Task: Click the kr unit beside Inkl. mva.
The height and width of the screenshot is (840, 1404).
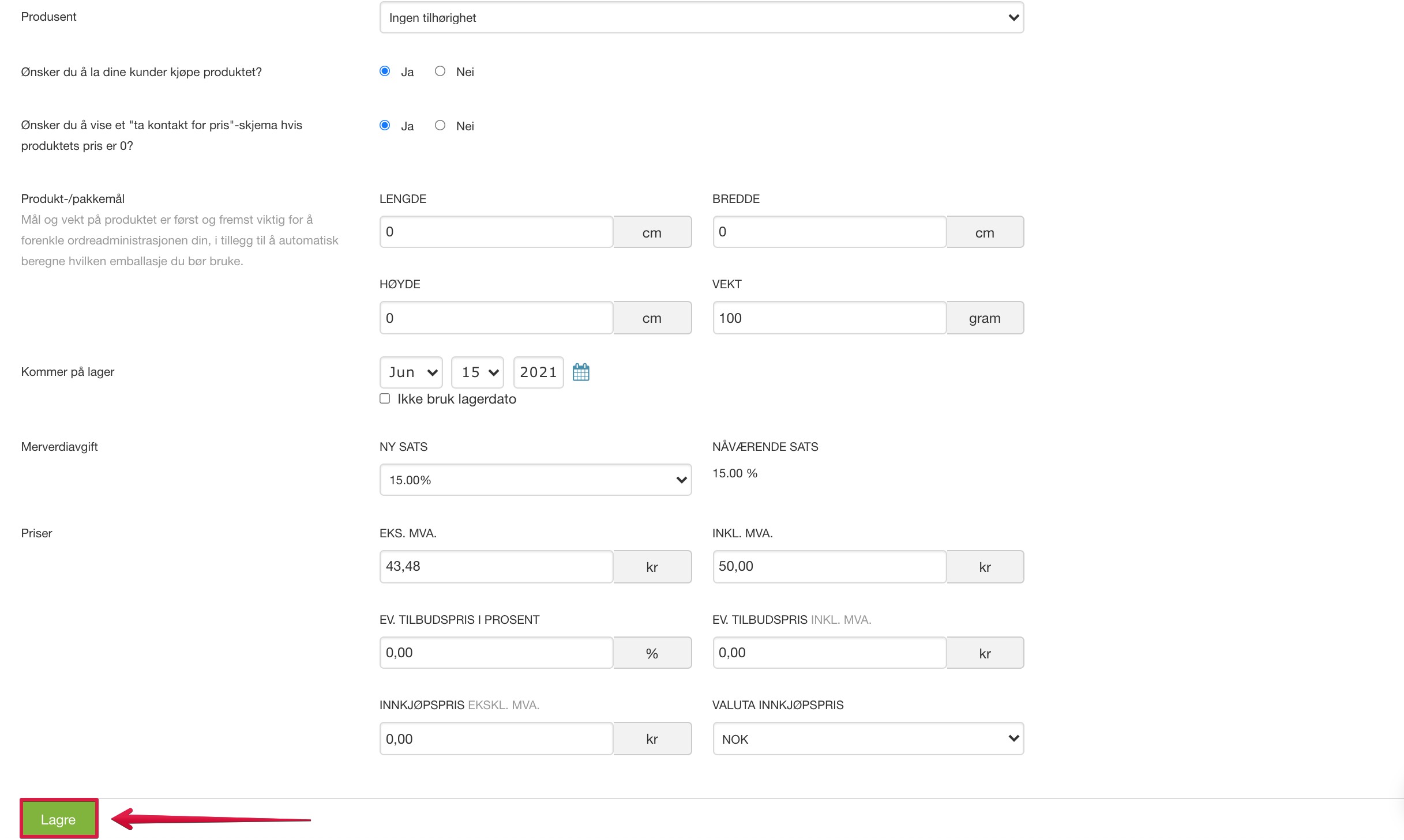Action: tap(985, 567)
